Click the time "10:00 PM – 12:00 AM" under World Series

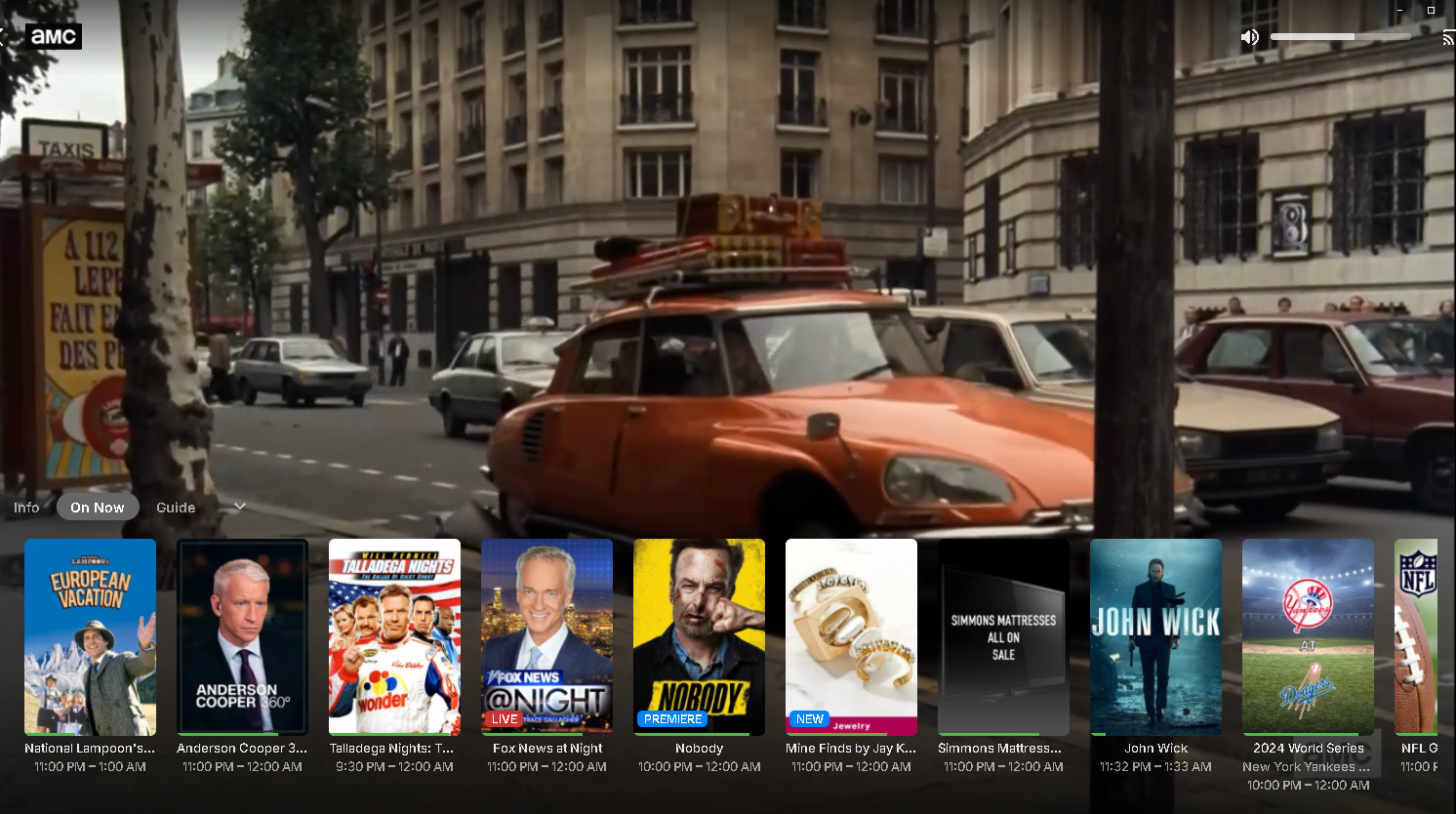pyautogui.click(x=1308, y=786)
